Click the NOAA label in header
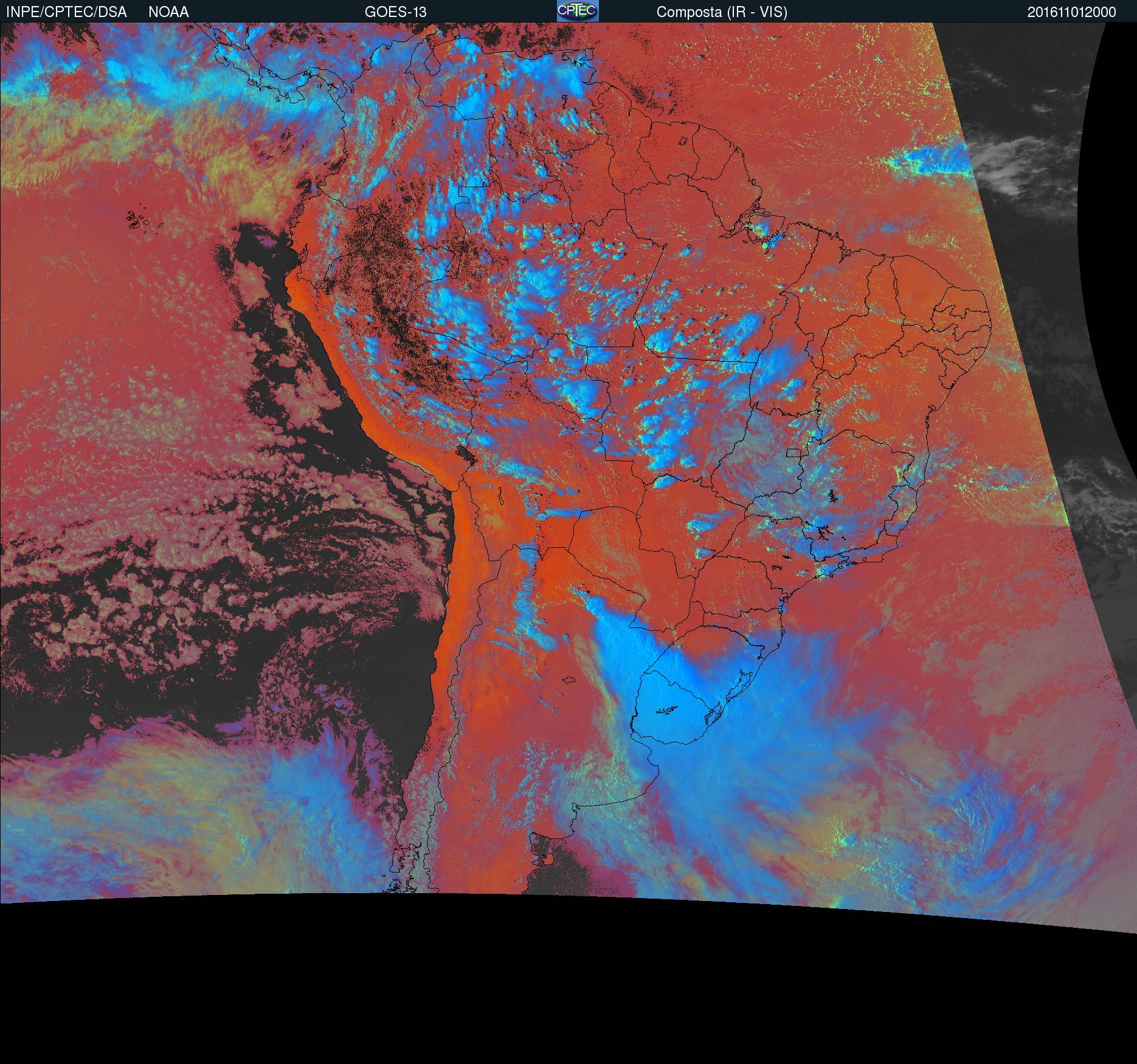 (x=168, y=12)
